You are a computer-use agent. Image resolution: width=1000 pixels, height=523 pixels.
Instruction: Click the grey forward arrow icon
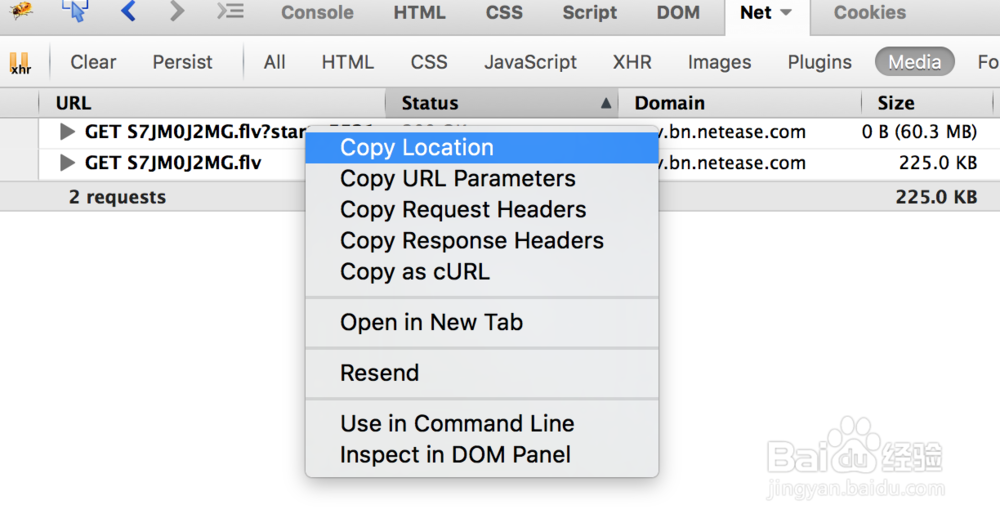[x=177, y=12]
